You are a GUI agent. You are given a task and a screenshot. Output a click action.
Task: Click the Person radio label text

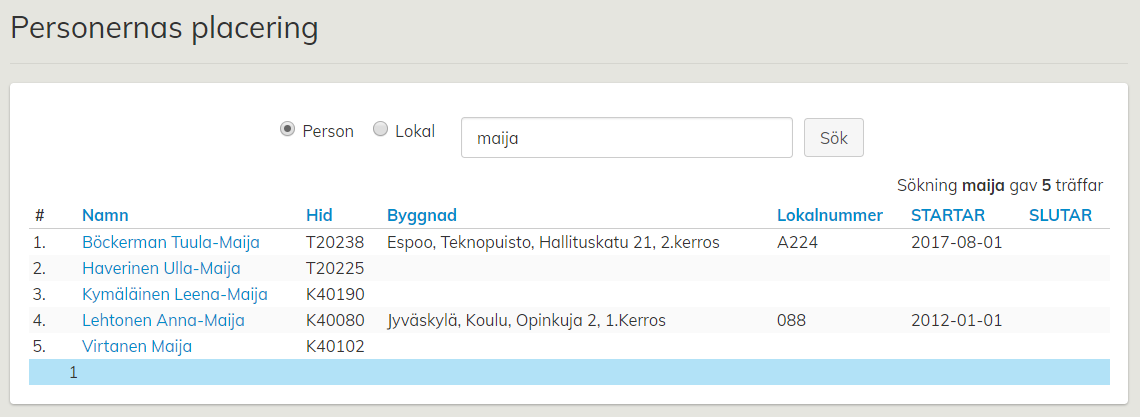click(x=328, y=131)
